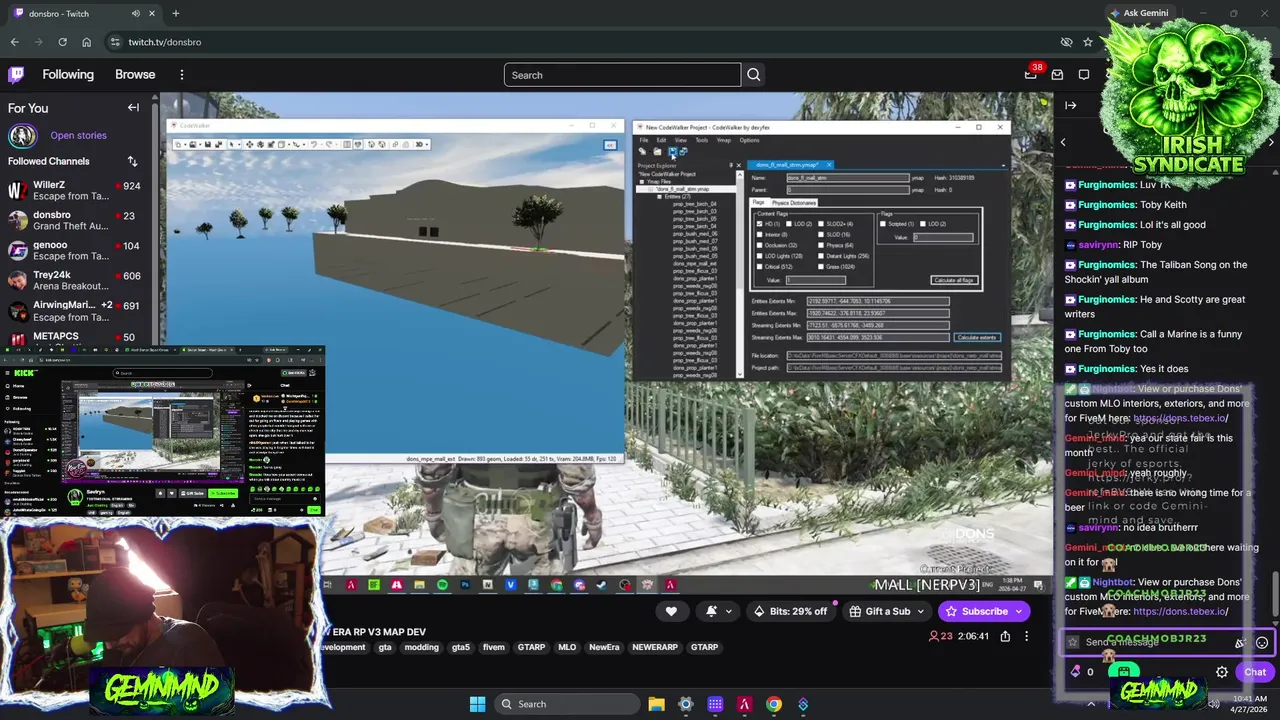Collapse the stream chat panel
This screenshot has height=720, width=1280.
pyautogui.click(x=1071, y=105)
